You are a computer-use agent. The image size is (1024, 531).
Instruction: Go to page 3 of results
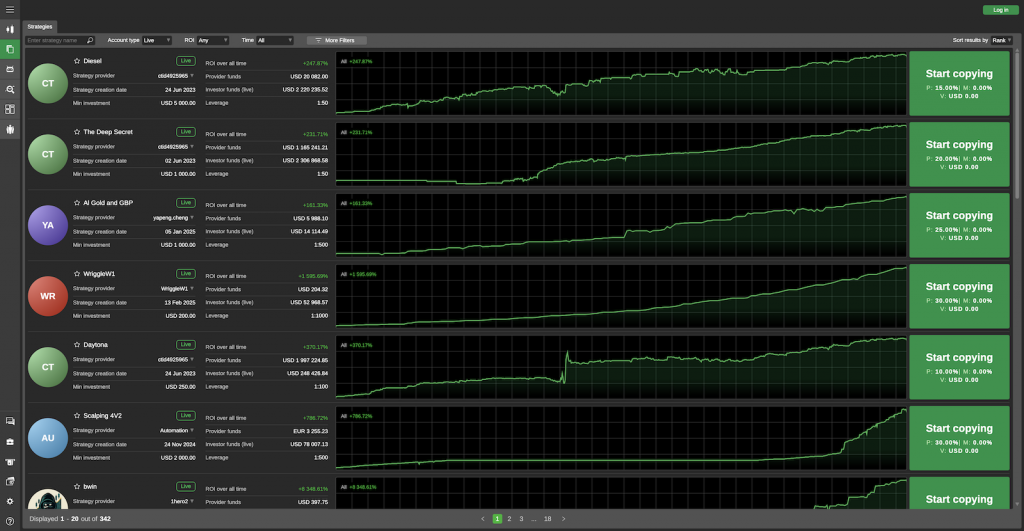pyautogui.click(x=521, y=519)
